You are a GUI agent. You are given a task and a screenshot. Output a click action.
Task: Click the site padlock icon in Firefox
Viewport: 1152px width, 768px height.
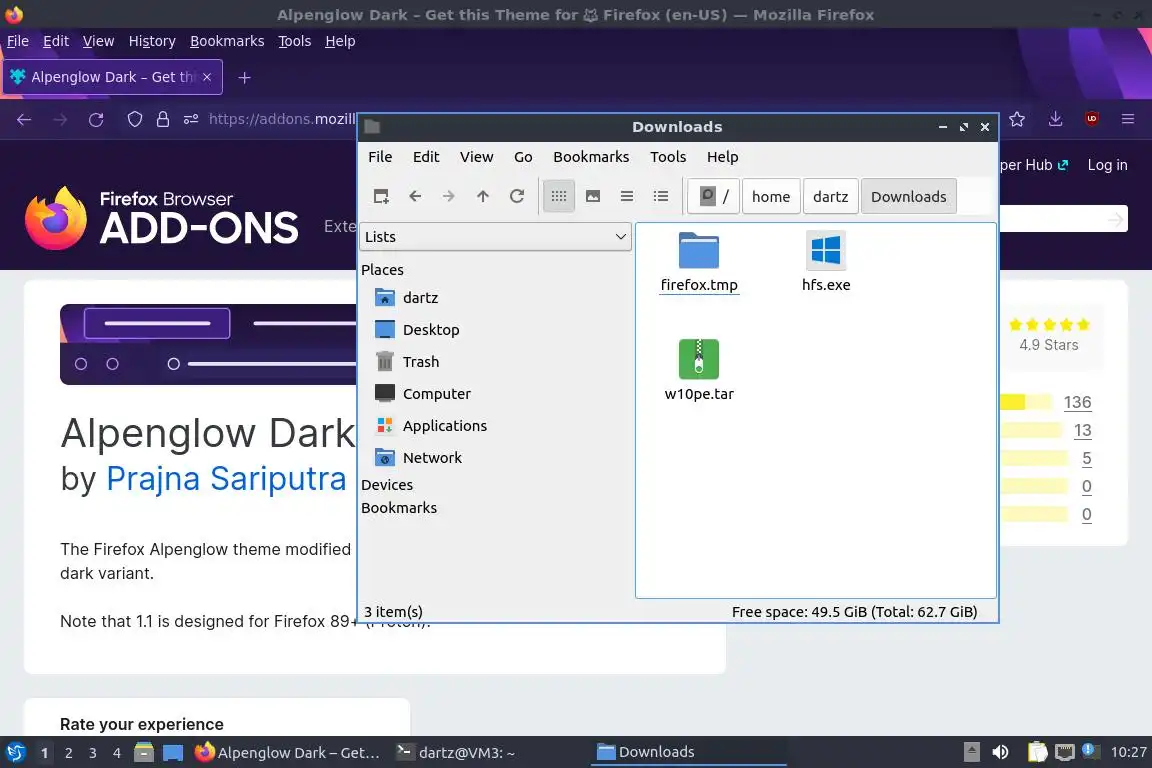[x=163, y=119]
